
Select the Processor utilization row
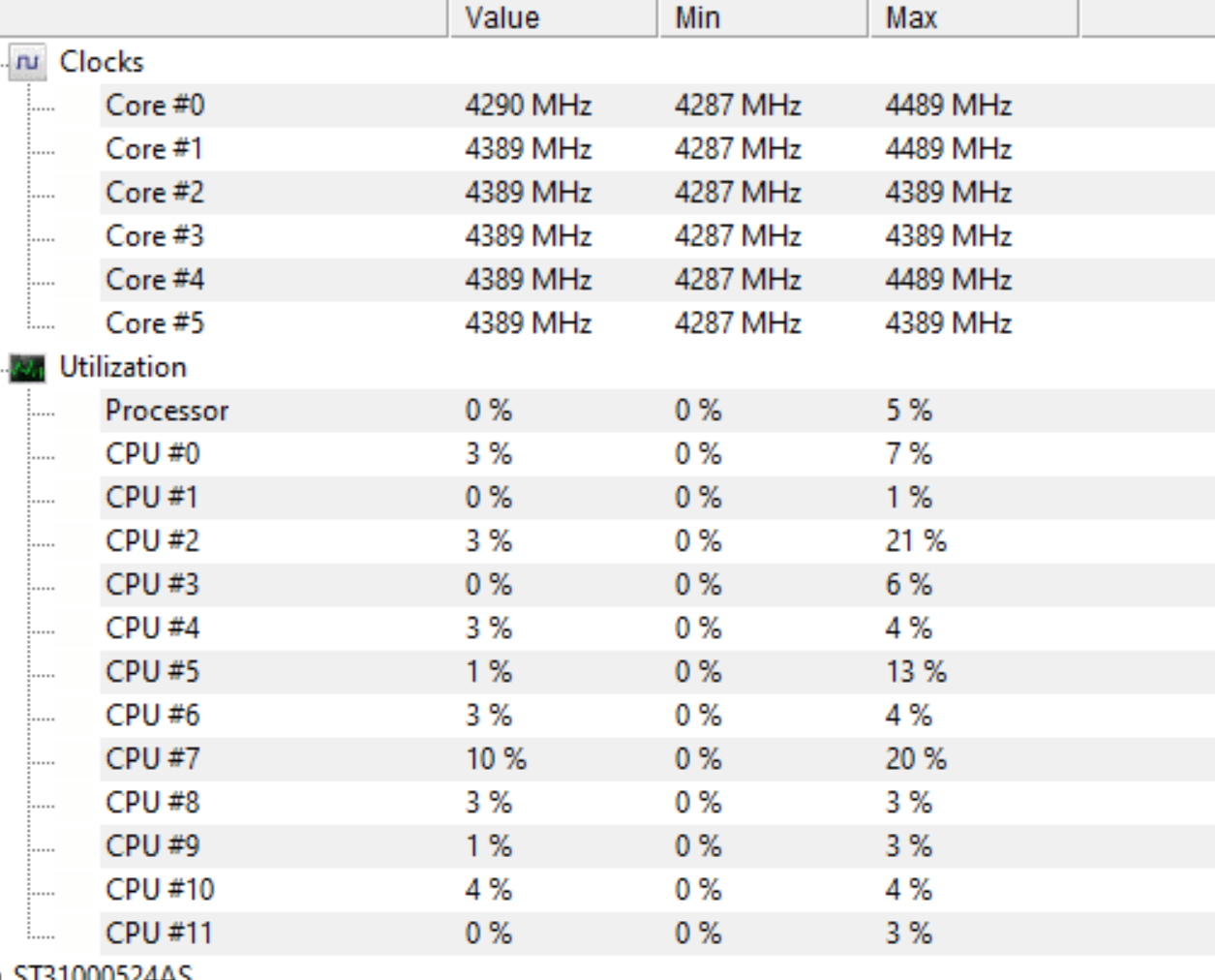point(657,411)
